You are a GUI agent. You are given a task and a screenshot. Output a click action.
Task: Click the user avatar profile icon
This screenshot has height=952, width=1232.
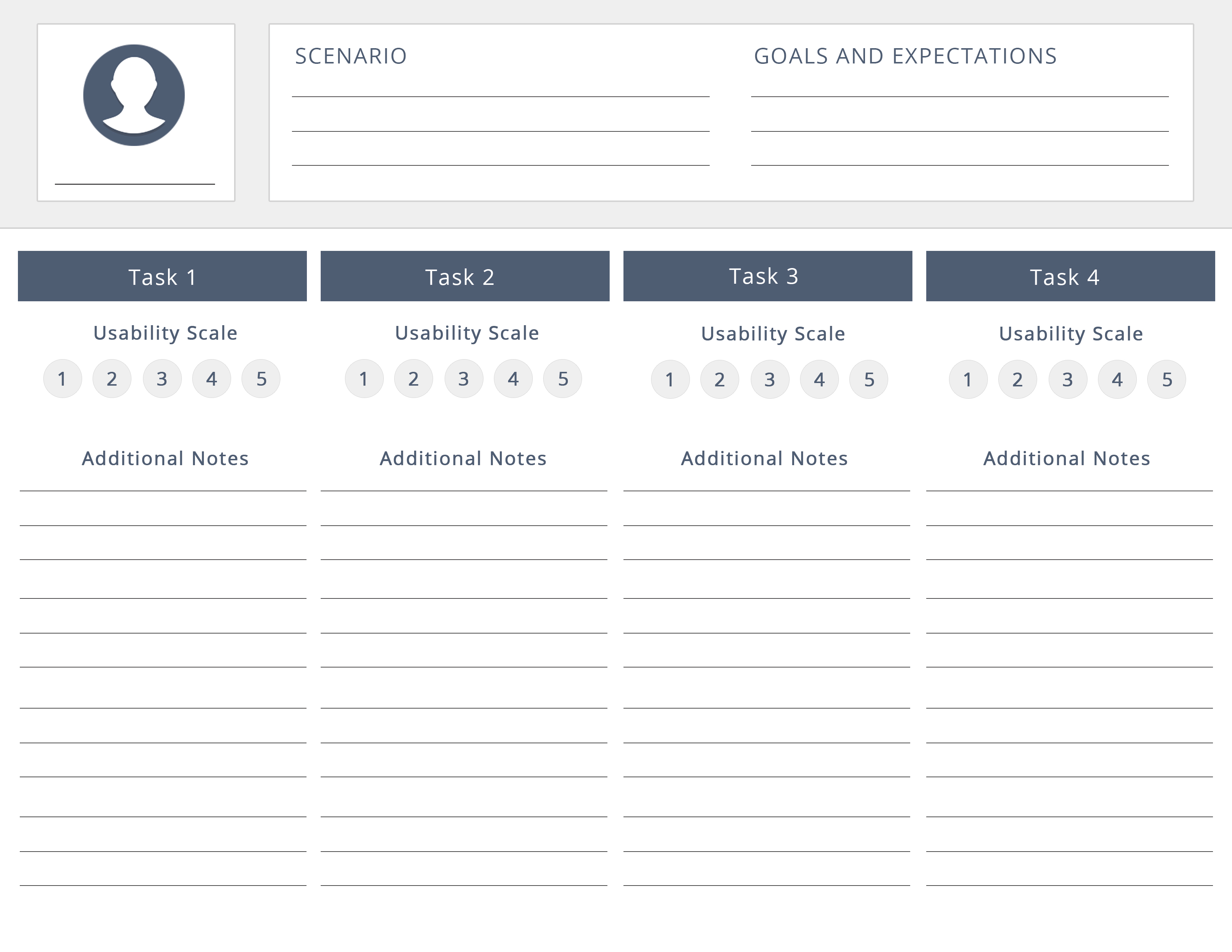pyautogui.click(x=134, y=95)
